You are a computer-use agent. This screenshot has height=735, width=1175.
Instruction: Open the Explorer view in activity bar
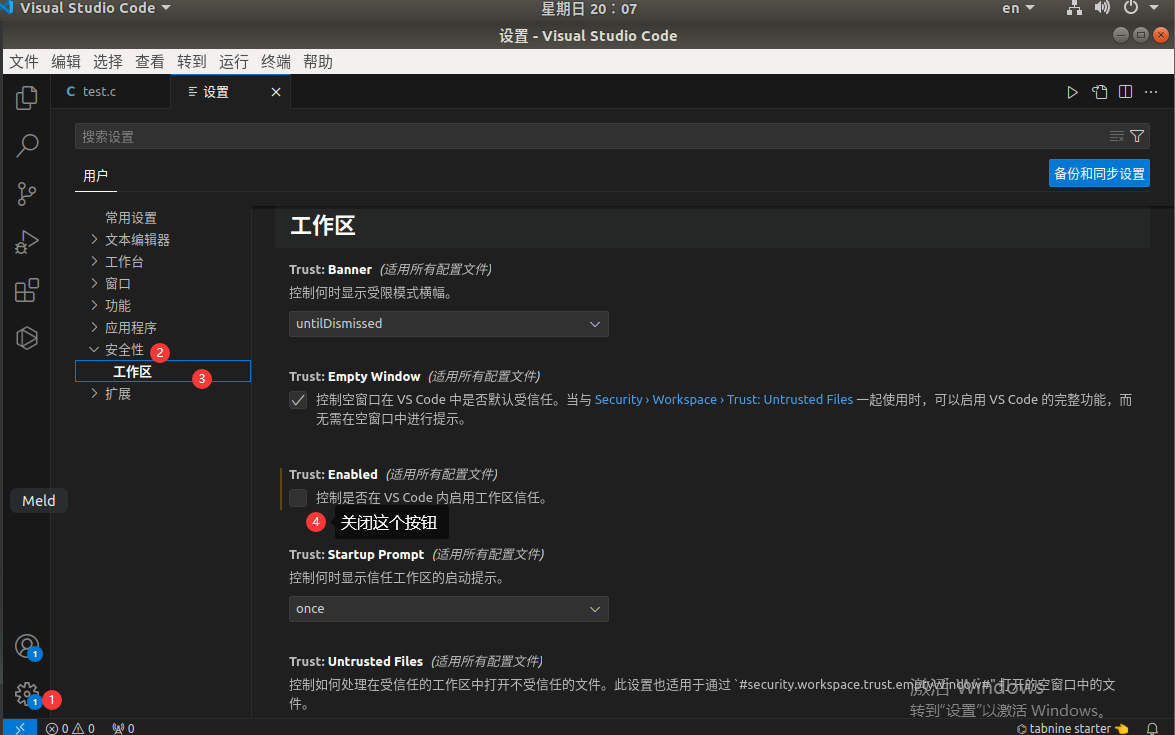(27, 97)
